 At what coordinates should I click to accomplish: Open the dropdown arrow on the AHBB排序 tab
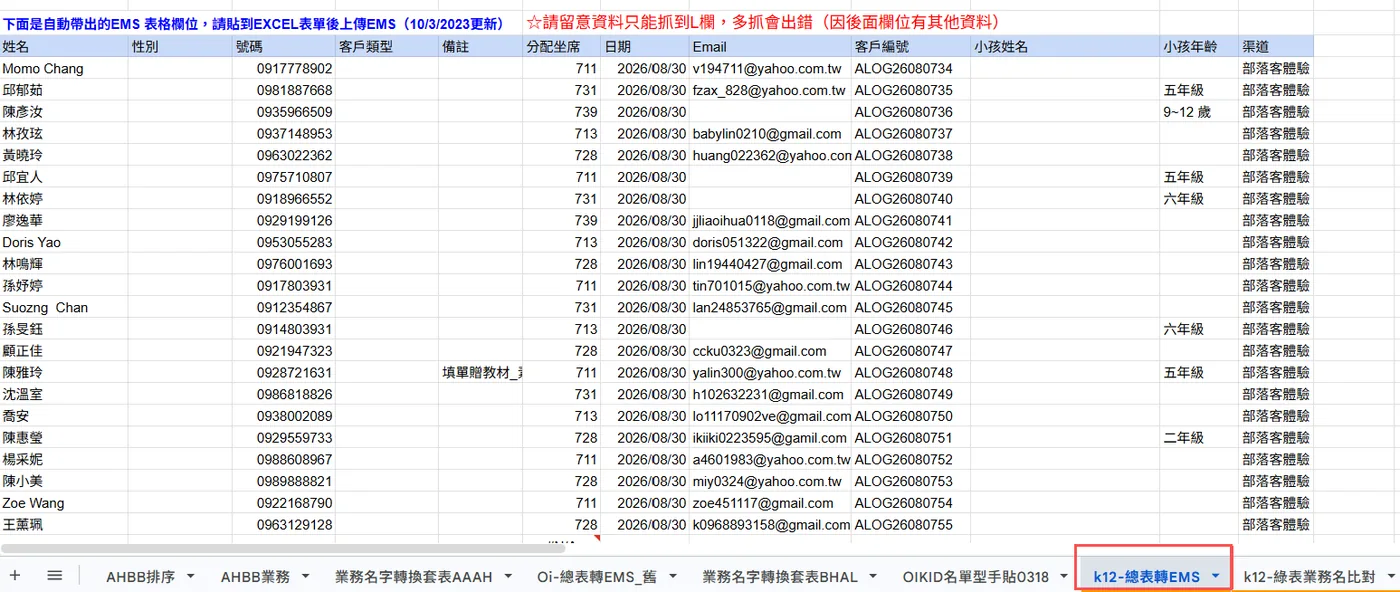click(x=190, y=576)
